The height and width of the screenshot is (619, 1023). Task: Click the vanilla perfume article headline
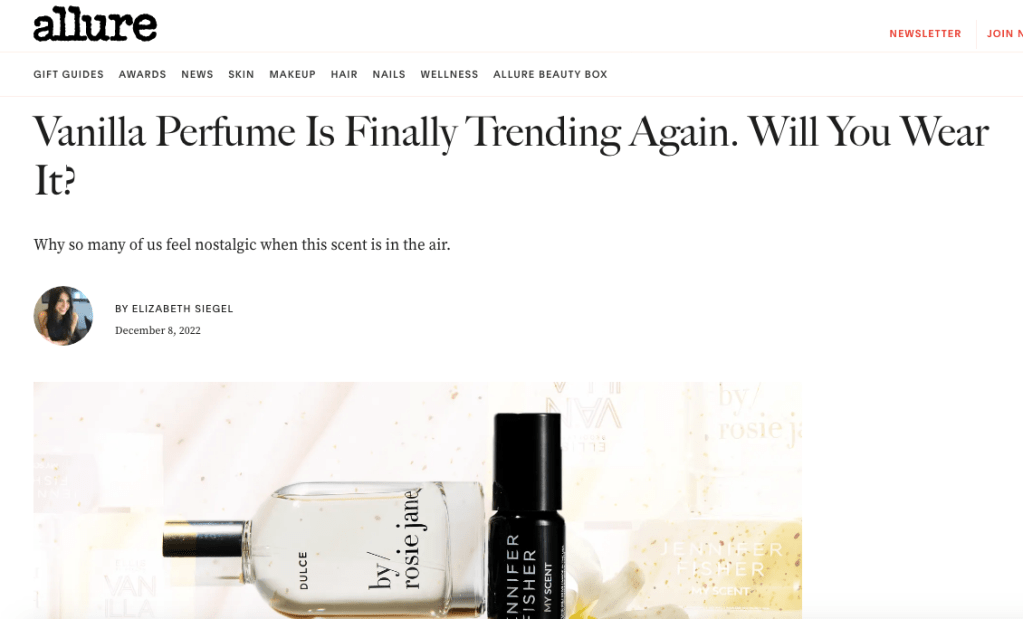pos(511,156)
